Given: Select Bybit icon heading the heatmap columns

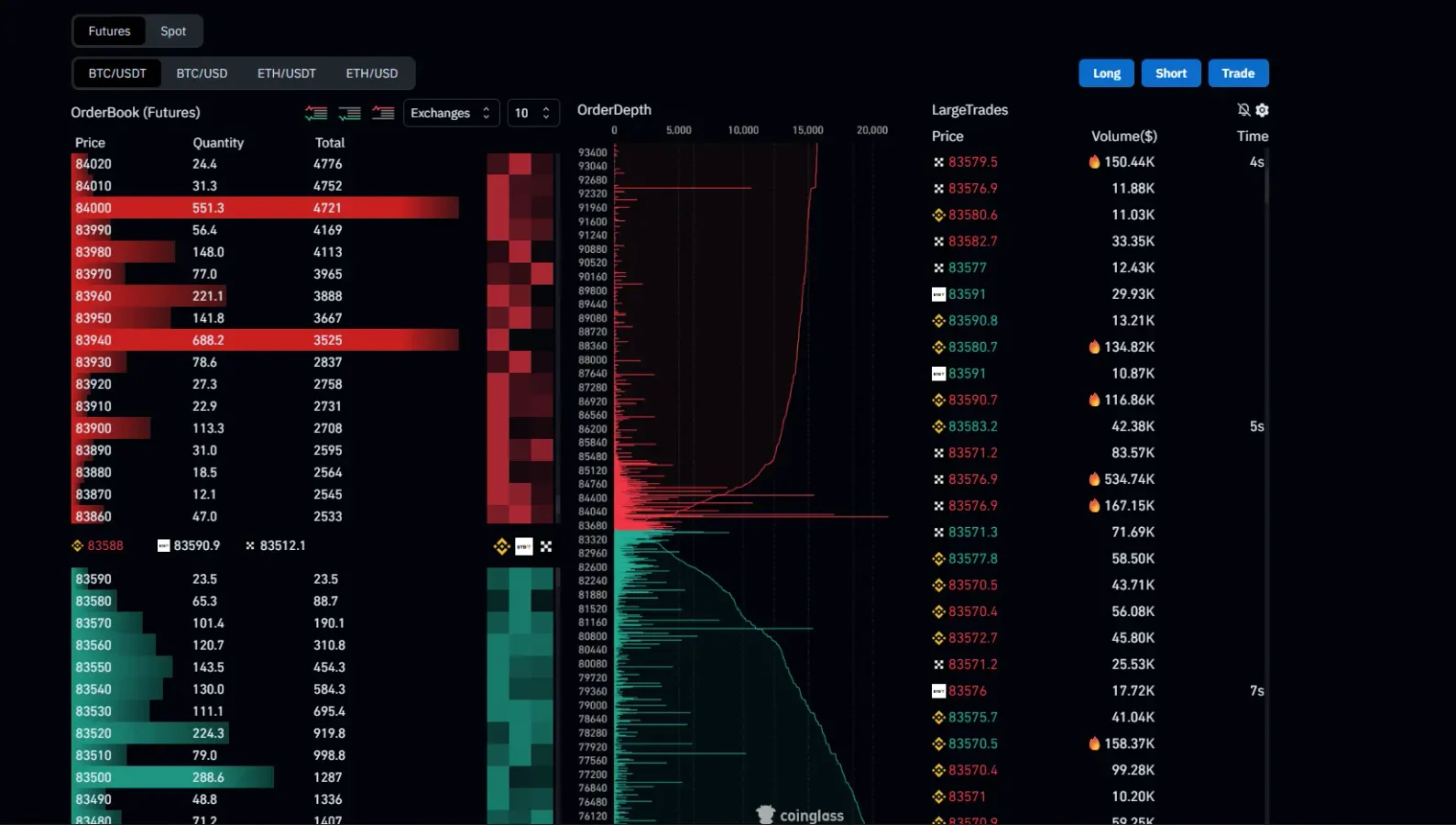Looking at the screenshot, I should 524,546.
